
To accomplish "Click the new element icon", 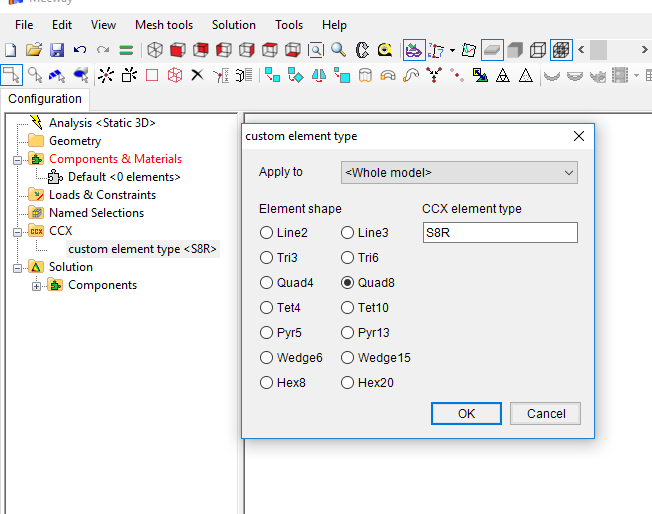I will 129,76.
